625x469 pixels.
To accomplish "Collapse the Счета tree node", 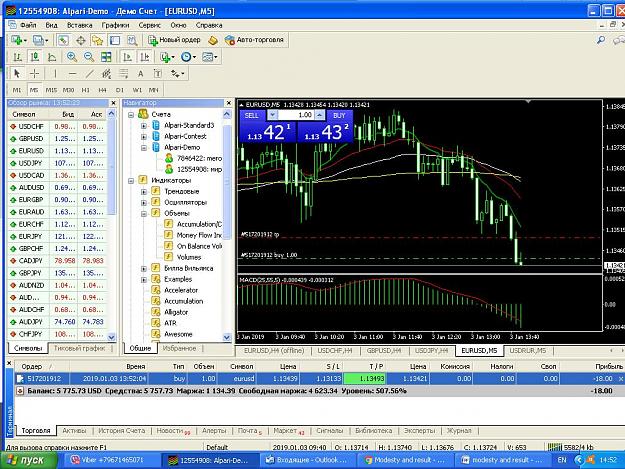I will pyautogui.click(x=131, y=115).
